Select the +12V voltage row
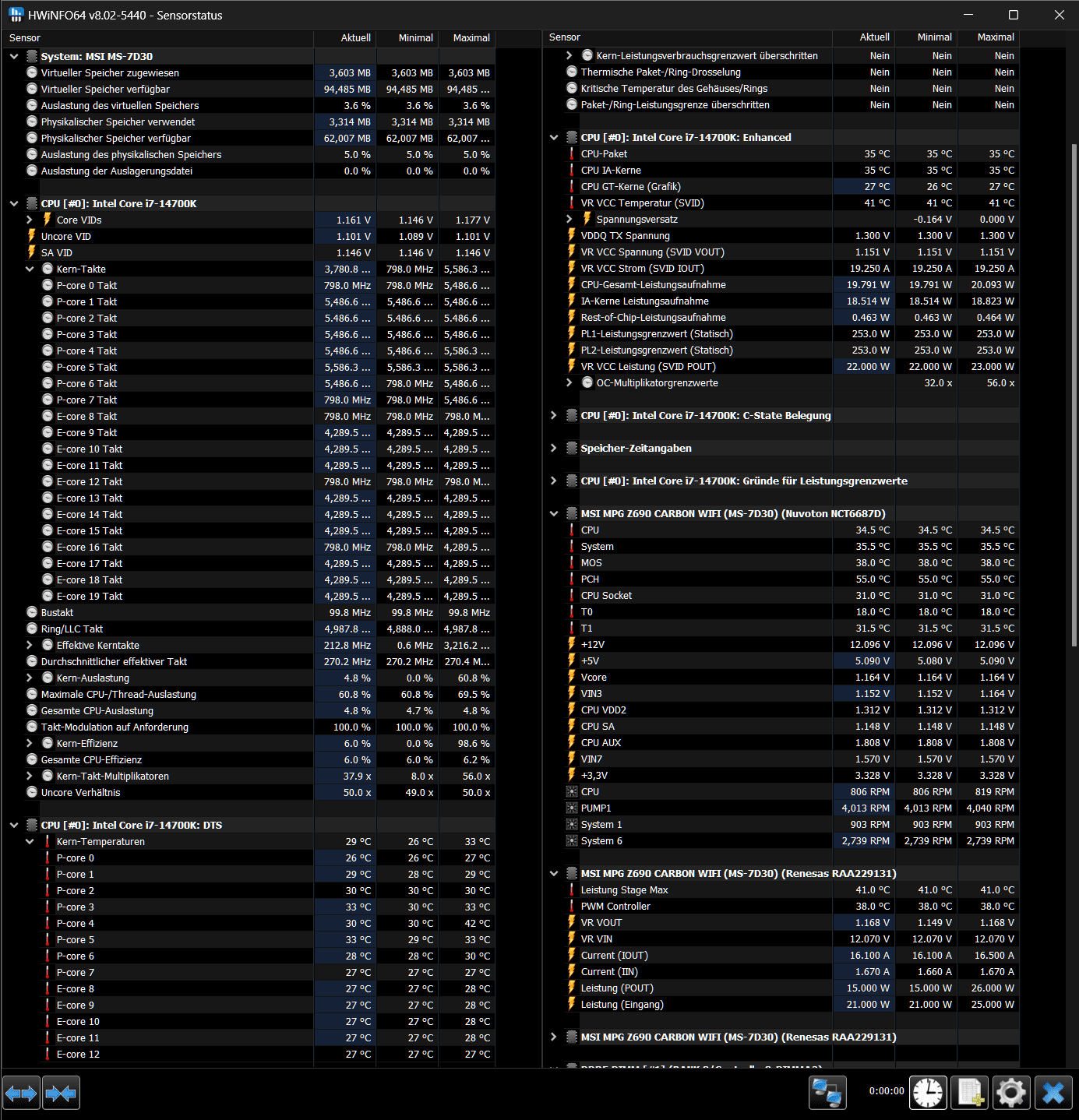 click(x=782, y=644)
